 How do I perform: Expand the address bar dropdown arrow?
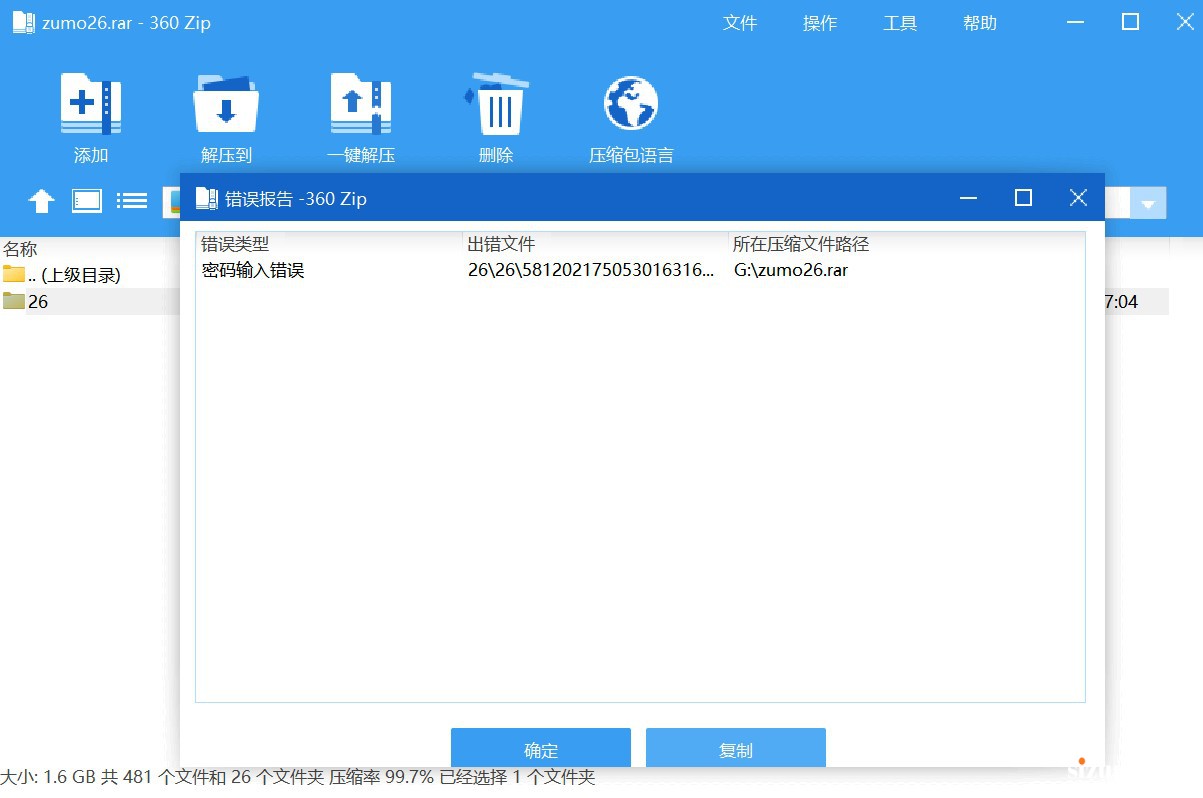1148,204
